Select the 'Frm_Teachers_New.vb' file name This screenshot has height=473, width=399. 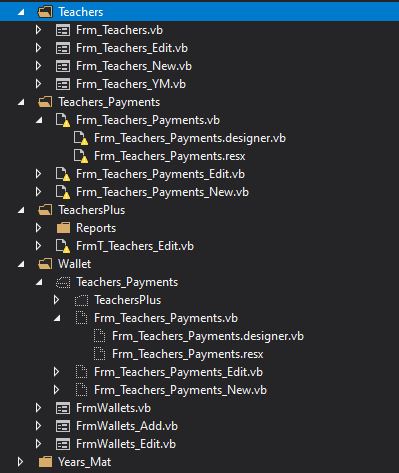tap(134, 66)
